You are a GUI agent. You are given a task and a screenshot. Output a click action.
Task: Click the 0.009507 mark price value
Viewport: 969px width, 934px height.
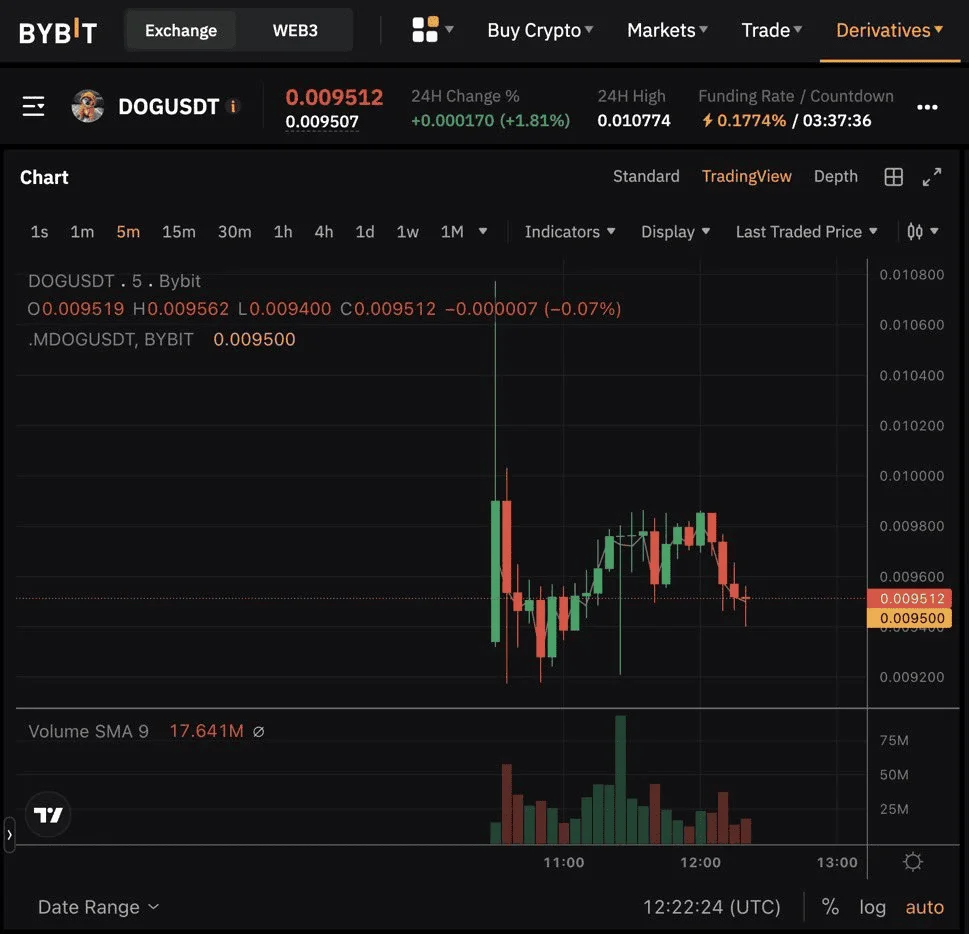point(322,122)
